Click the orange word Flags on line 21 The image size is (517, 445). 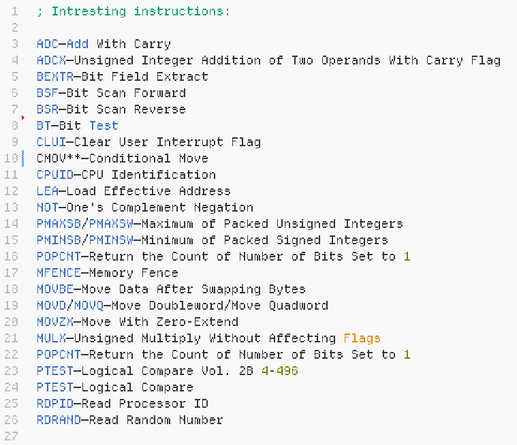coord(362,338)
